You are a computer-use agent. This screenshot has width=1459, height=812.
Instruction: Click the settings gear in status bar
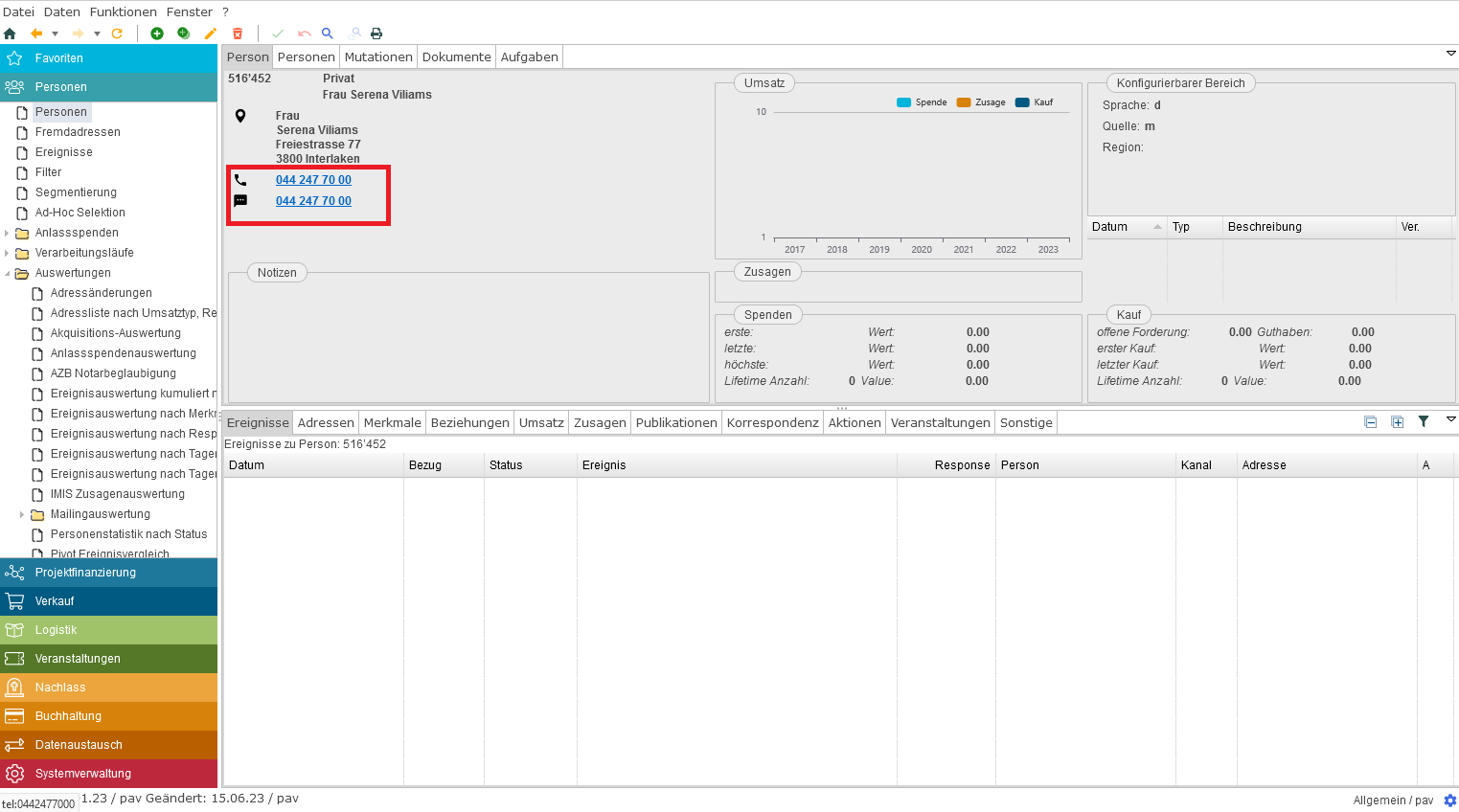tap(1449, 801)
